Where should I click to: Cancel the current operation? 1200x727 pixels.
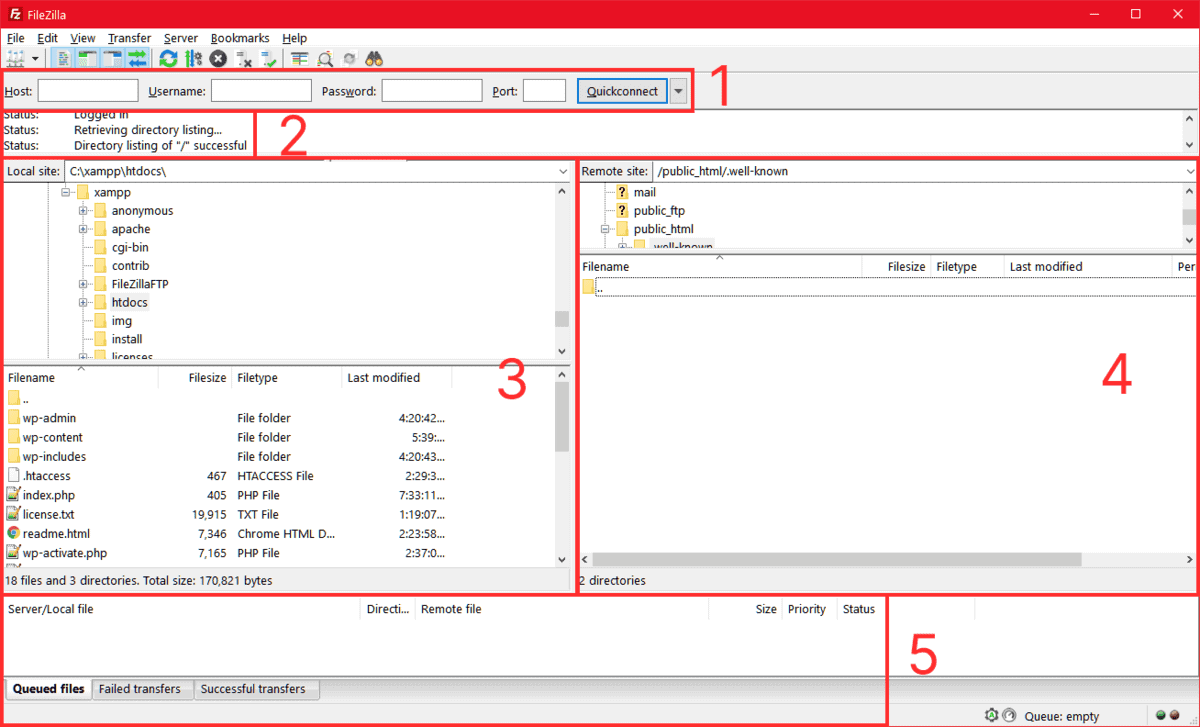point(218,57)
